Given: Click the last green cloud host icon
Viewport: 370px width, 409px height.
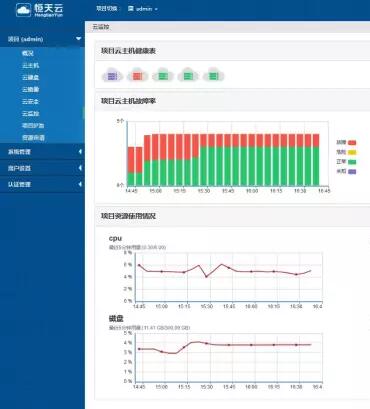Looking at the screenshot, I should [213, 75].
